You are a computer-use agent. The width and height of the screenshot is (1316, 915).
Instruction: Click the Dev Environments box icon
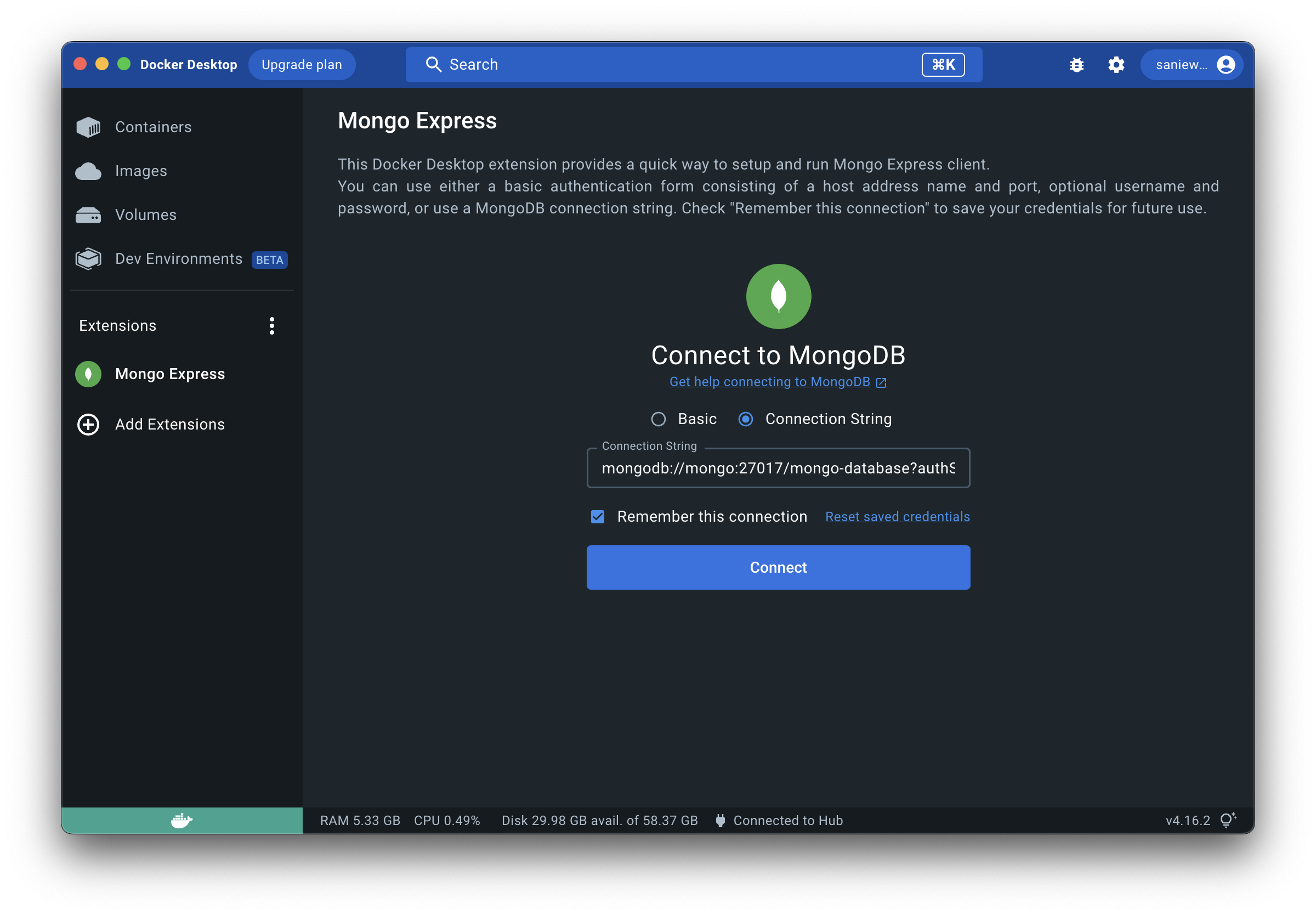88,259
